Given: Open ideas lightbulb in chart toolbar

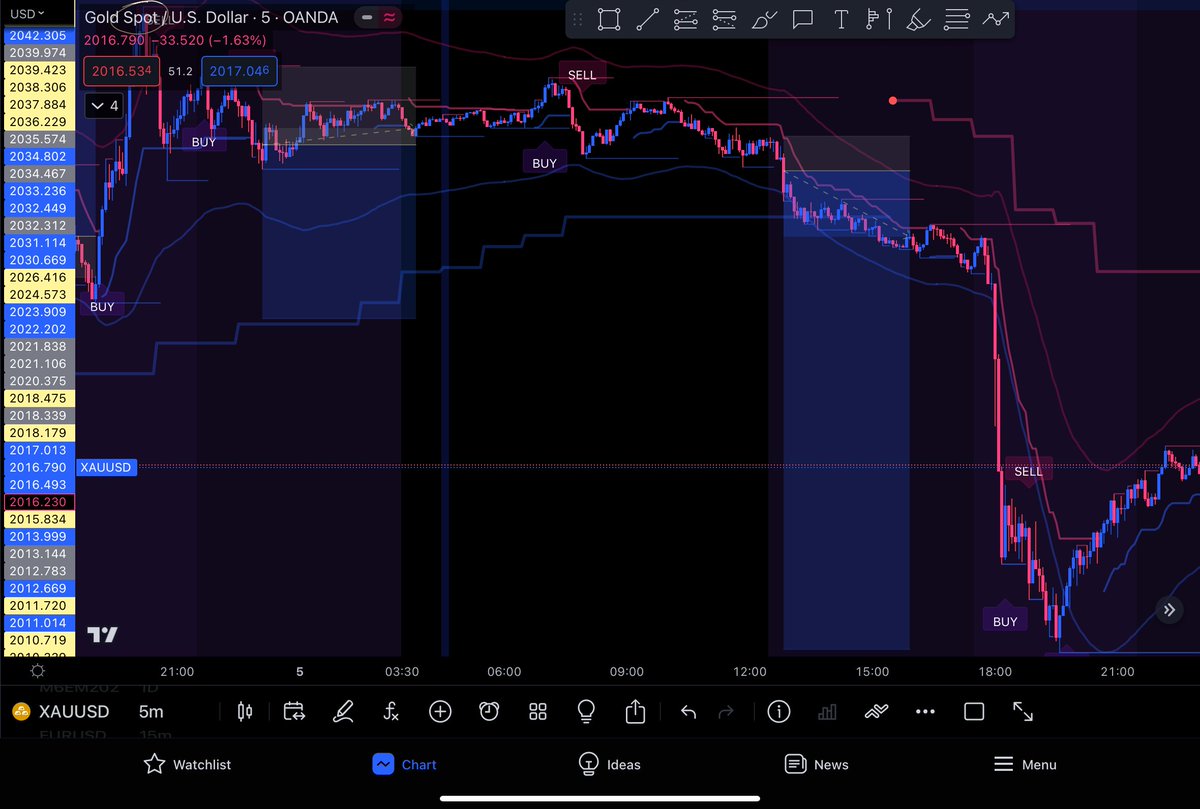Looking at the screenshot, I should 587,712.
